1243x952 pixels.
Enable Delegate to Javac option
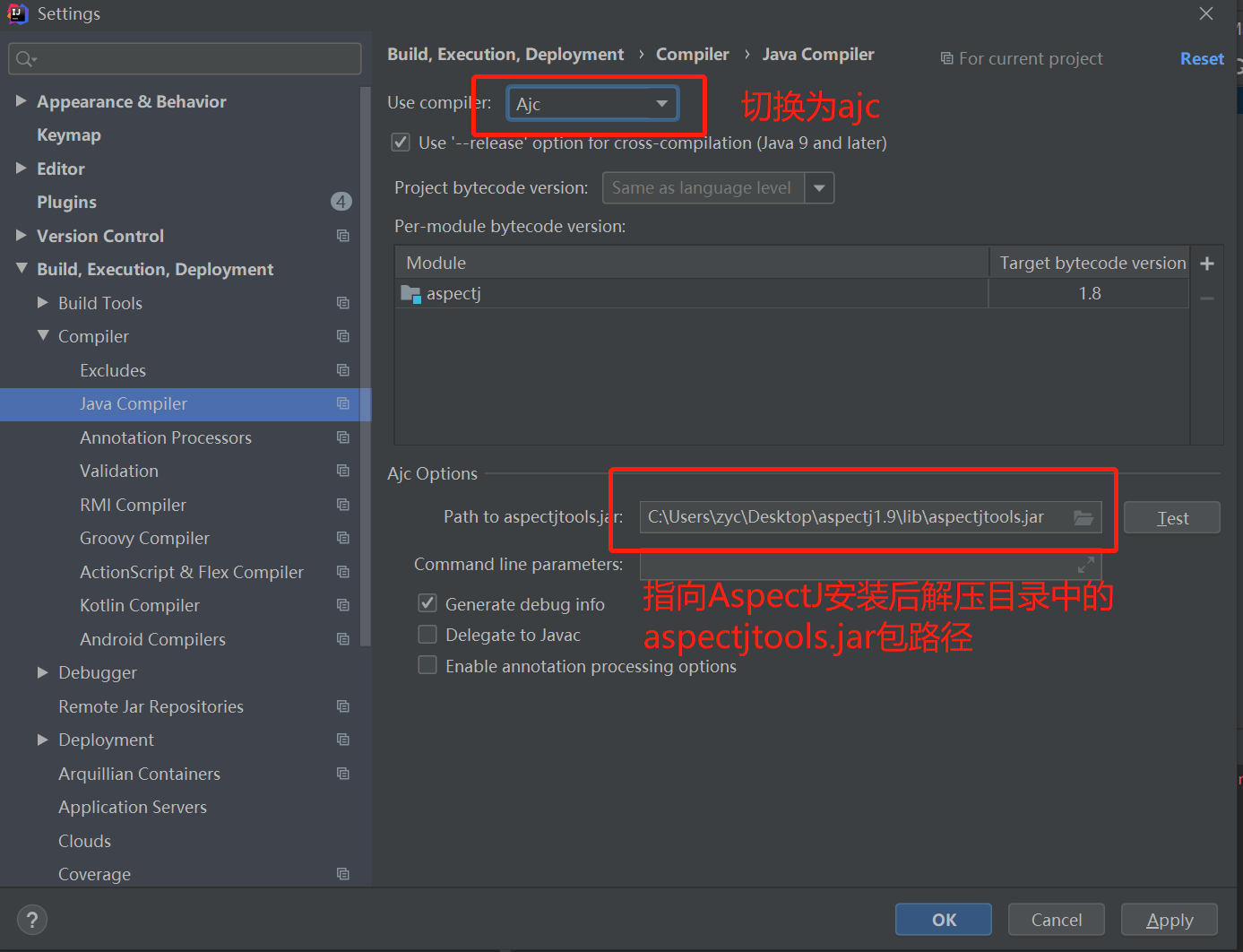click(428, 635)
